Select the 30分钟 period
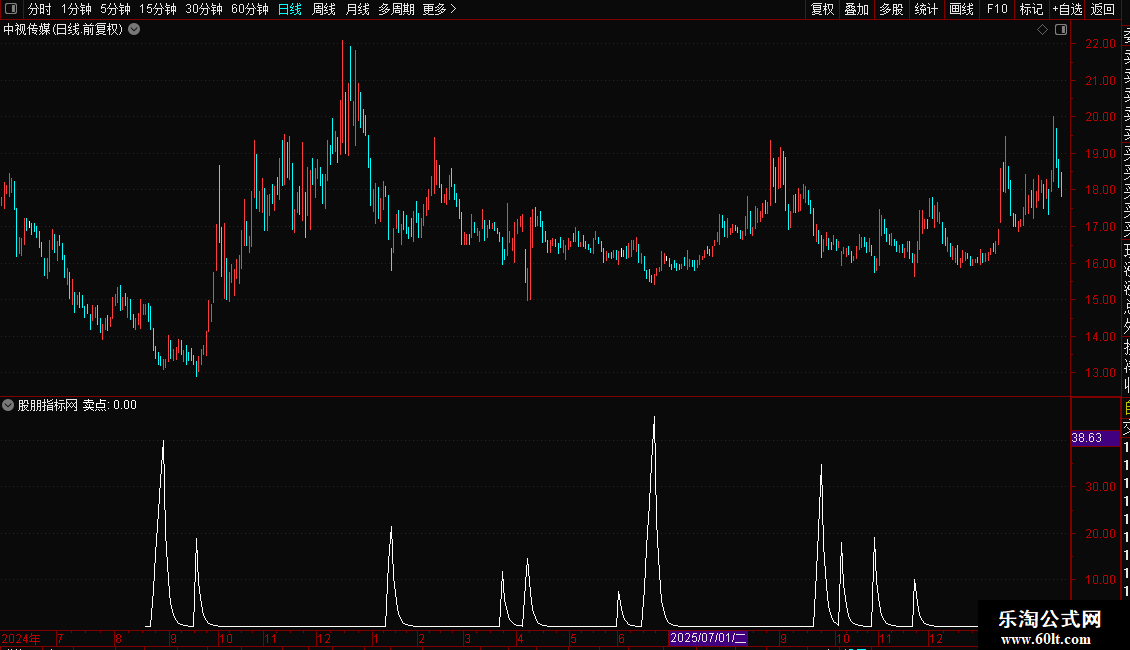The width and height of the screenshot is (1130, 650). (204, 9)
